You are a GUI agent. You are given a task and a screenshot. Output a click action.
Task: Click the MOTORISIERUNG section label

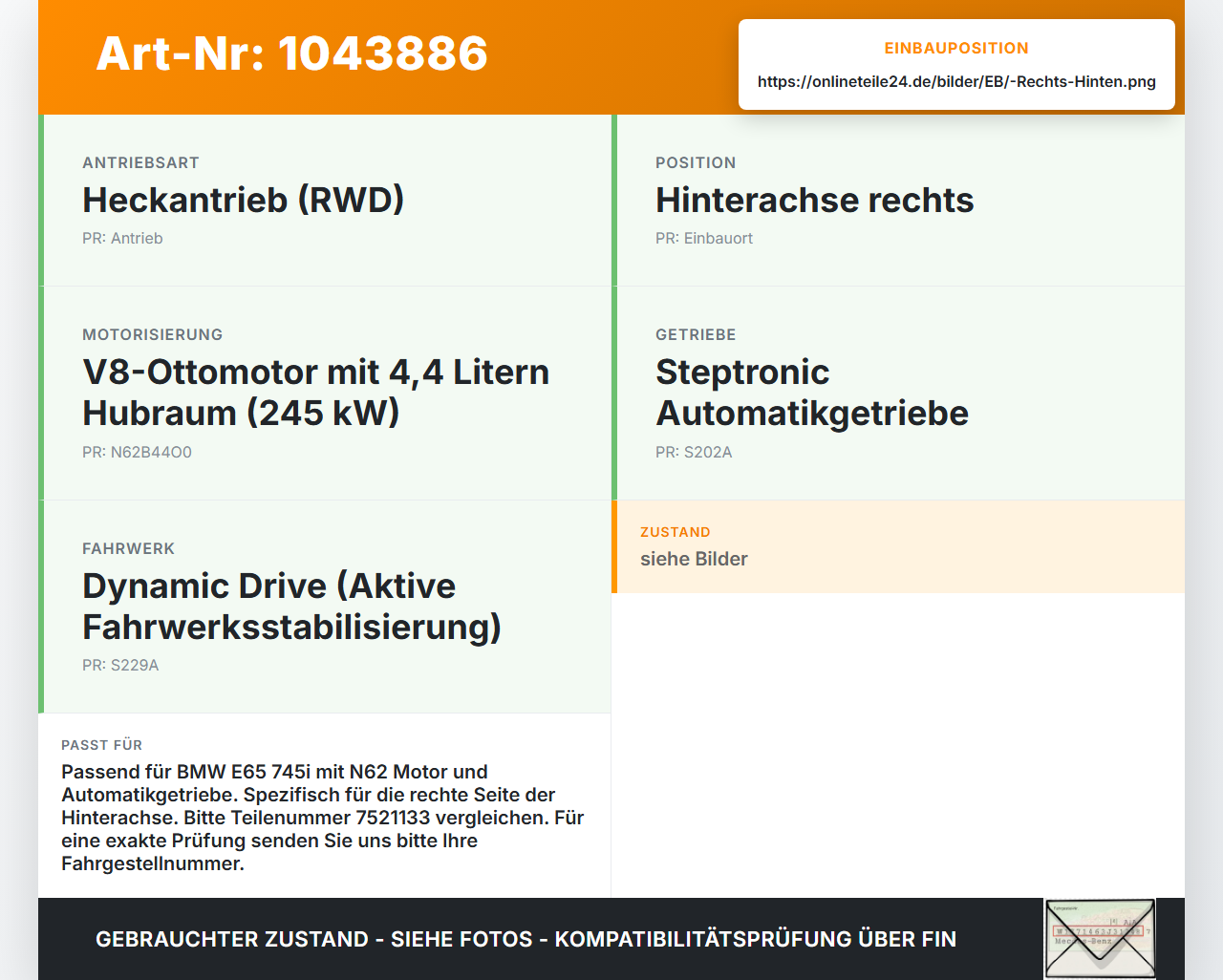coord(153,334)
